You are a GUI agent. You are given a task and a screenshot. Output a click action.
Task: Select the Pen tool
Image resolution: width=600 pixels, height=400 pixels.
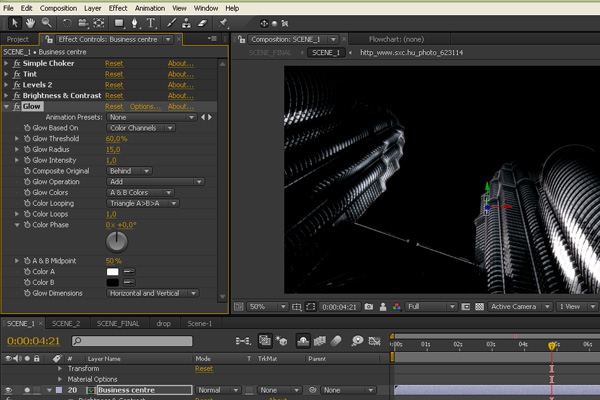135,23
